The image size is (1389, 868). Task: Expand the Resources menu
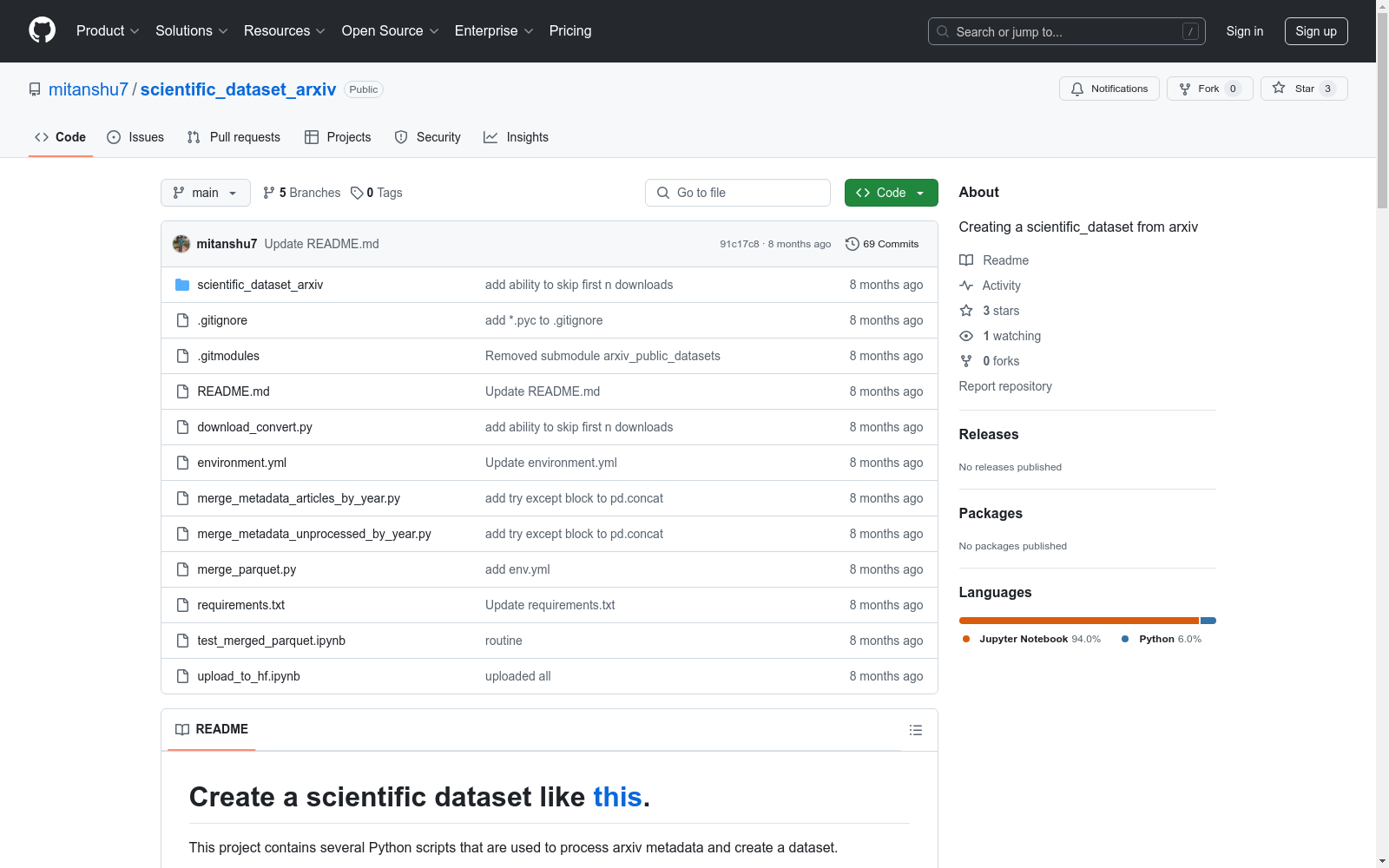pyautogui.click(x=285, y=31)
